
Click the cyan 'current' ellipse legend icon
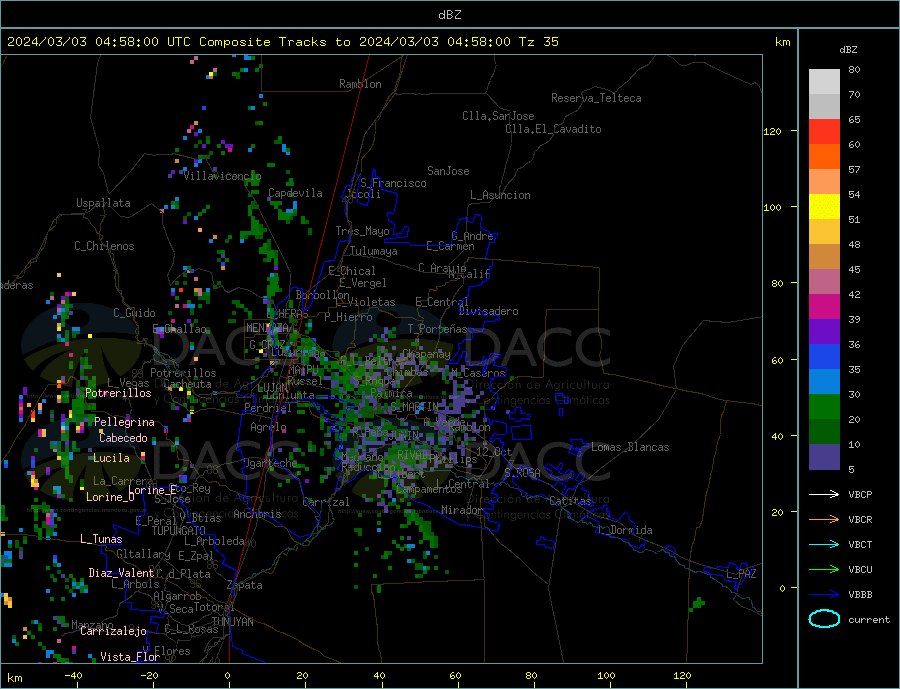pyautogui.click(x=824, y=619)
